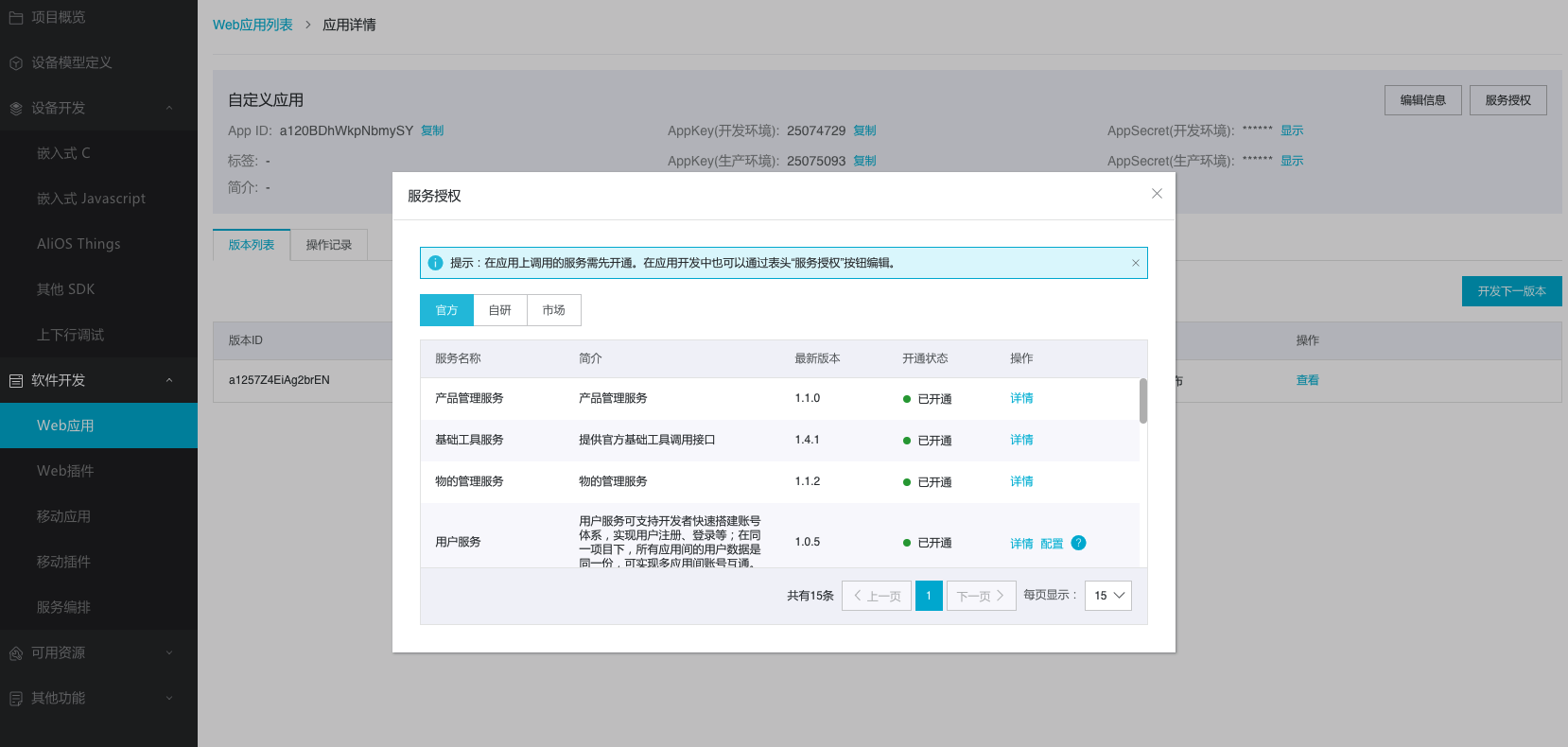Copy AppKey(开发环境) value

tap(864, 130)
